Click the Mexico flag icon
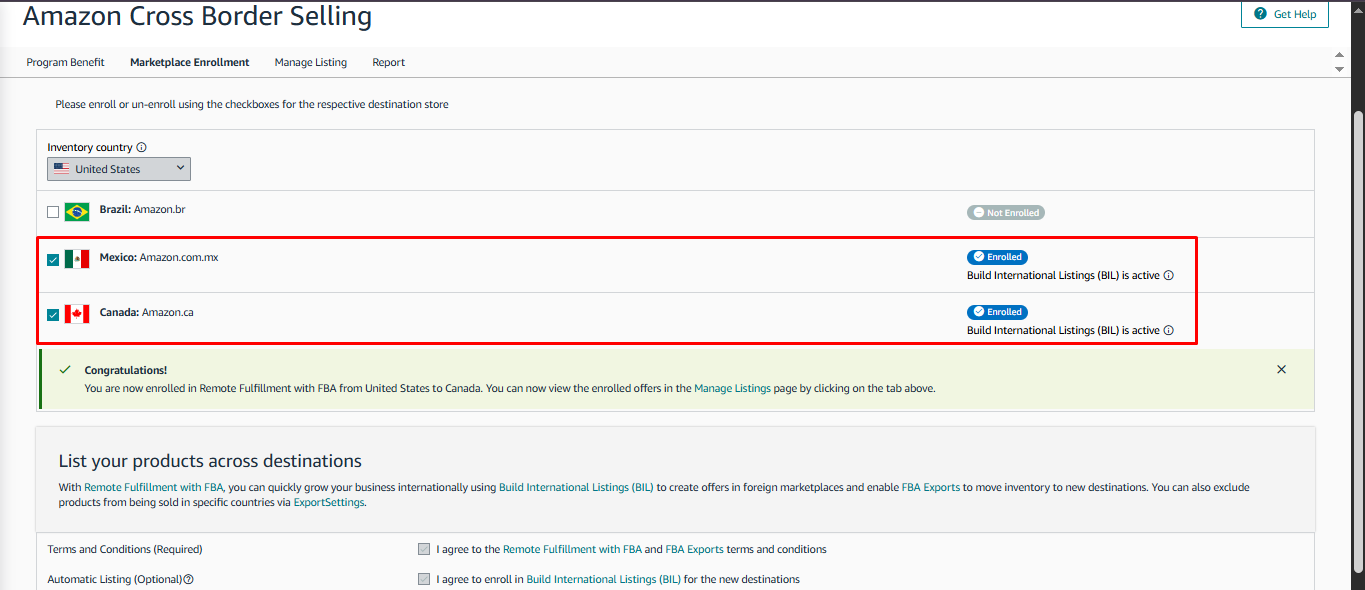The image size is (1365, 590). [x=77, y=259]
